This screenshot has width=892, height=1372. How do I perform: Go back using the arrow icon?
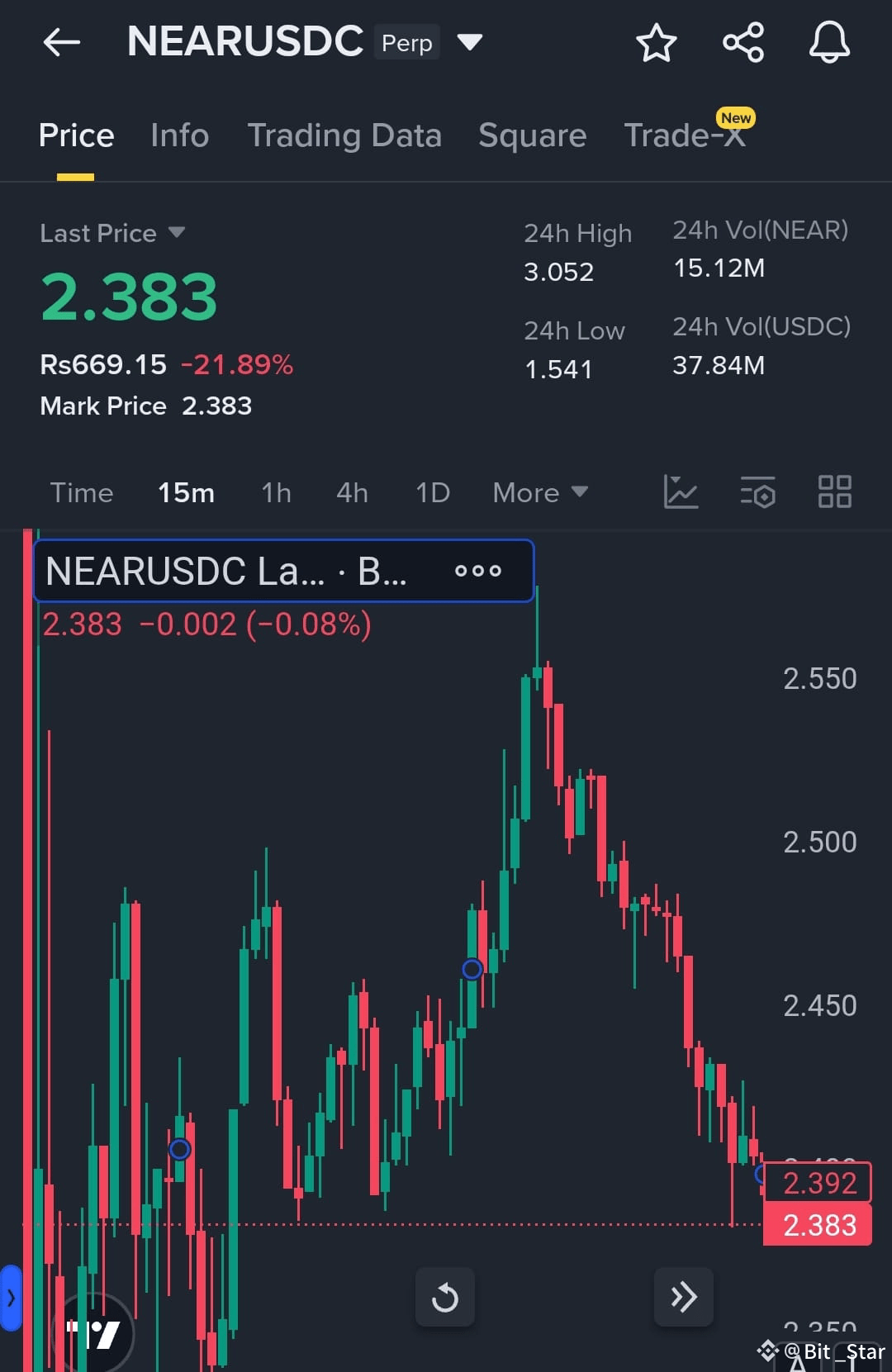(x=62, y=42)
